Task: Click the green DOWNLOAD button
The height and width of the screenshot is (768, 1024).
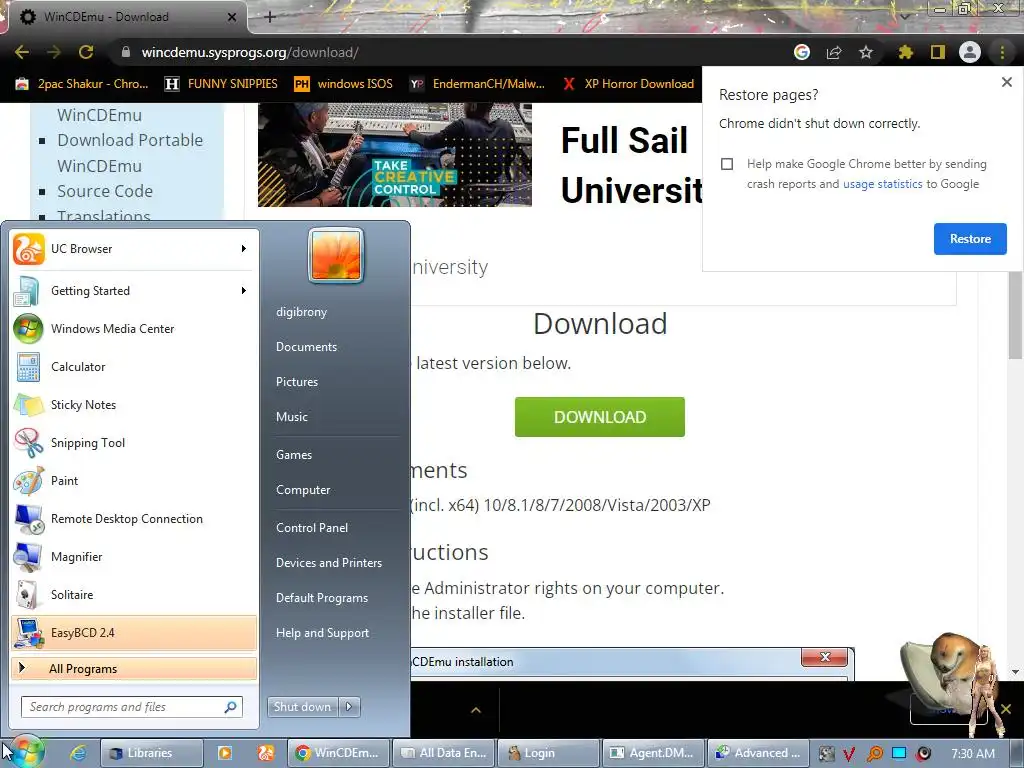Action: (600, 417)
